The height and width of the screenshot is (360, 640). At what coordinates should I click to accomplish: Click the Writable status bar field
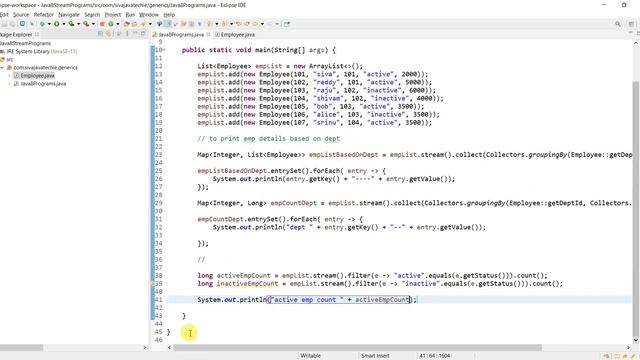pyautogui.click(x=311, y=356)
